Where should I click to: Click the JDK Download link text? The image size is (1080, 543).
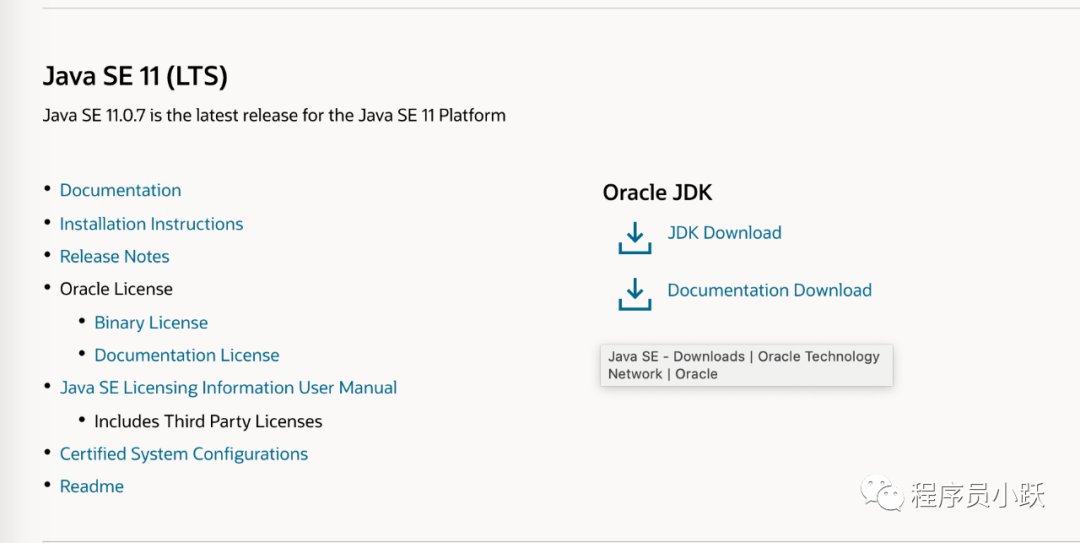(x=724, y=233)
